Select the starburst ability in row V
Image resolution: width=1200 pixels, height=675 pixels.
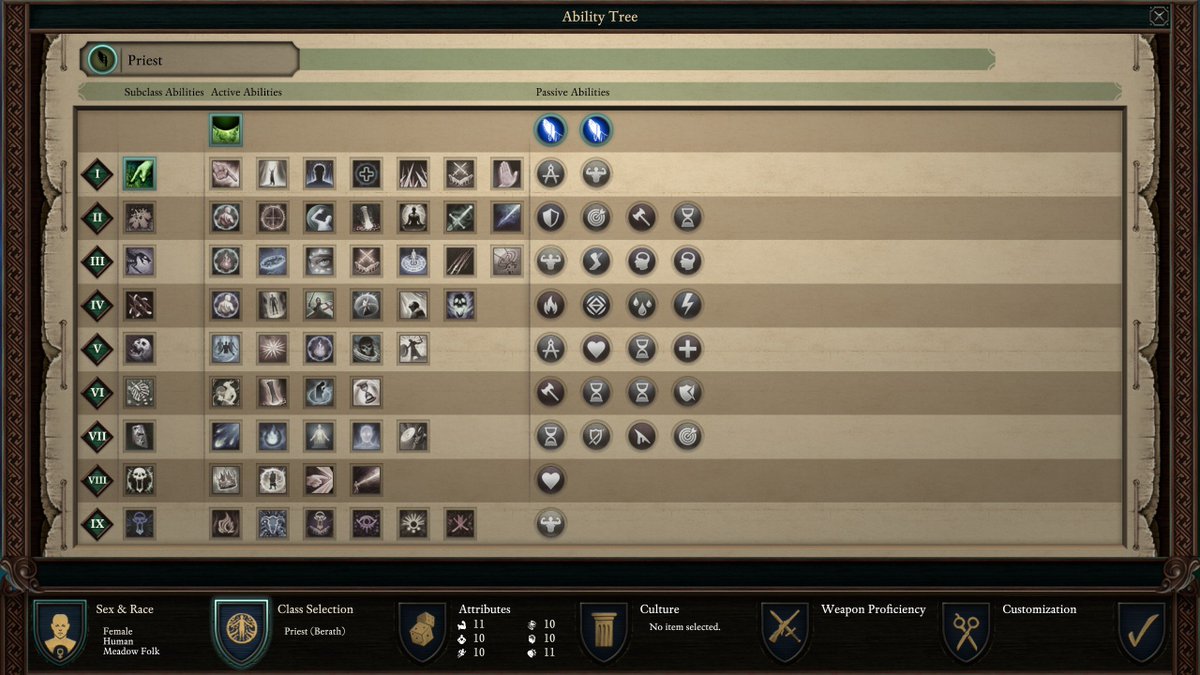(x=272, y=349)
